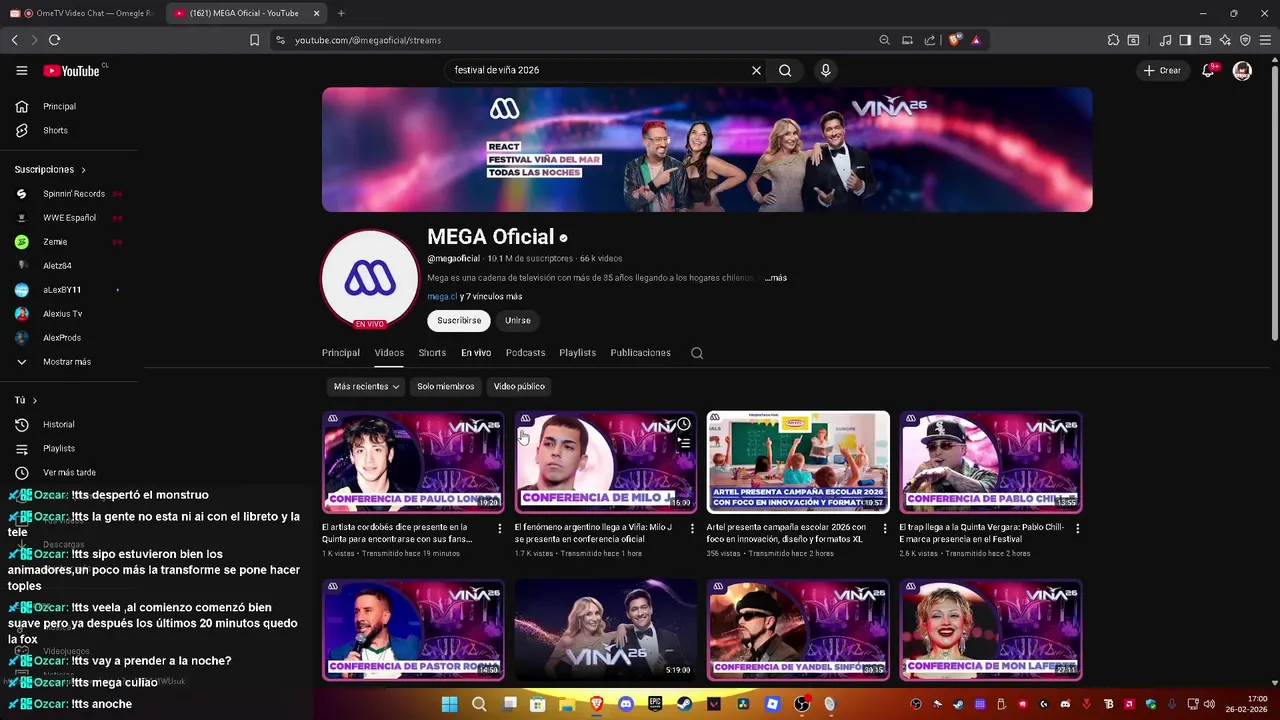Open the WWE Español subscription
1280x720 pixels.
tap(69, 218)
